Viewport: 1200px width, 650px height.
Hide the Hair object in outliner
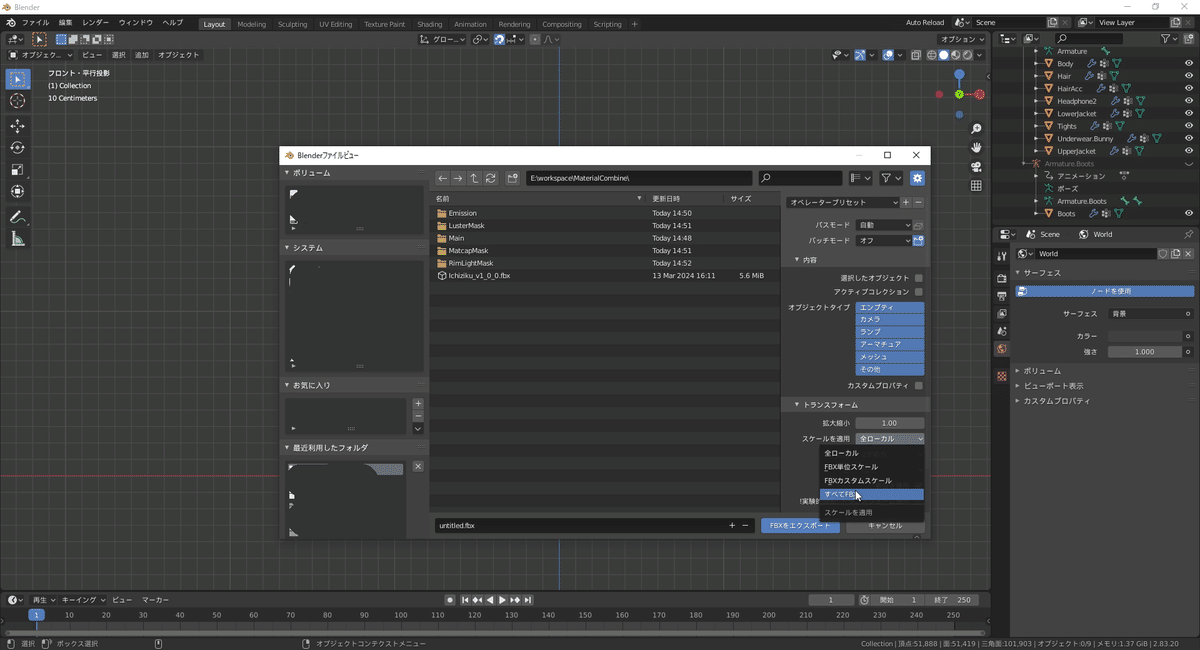click(1189, 76)
